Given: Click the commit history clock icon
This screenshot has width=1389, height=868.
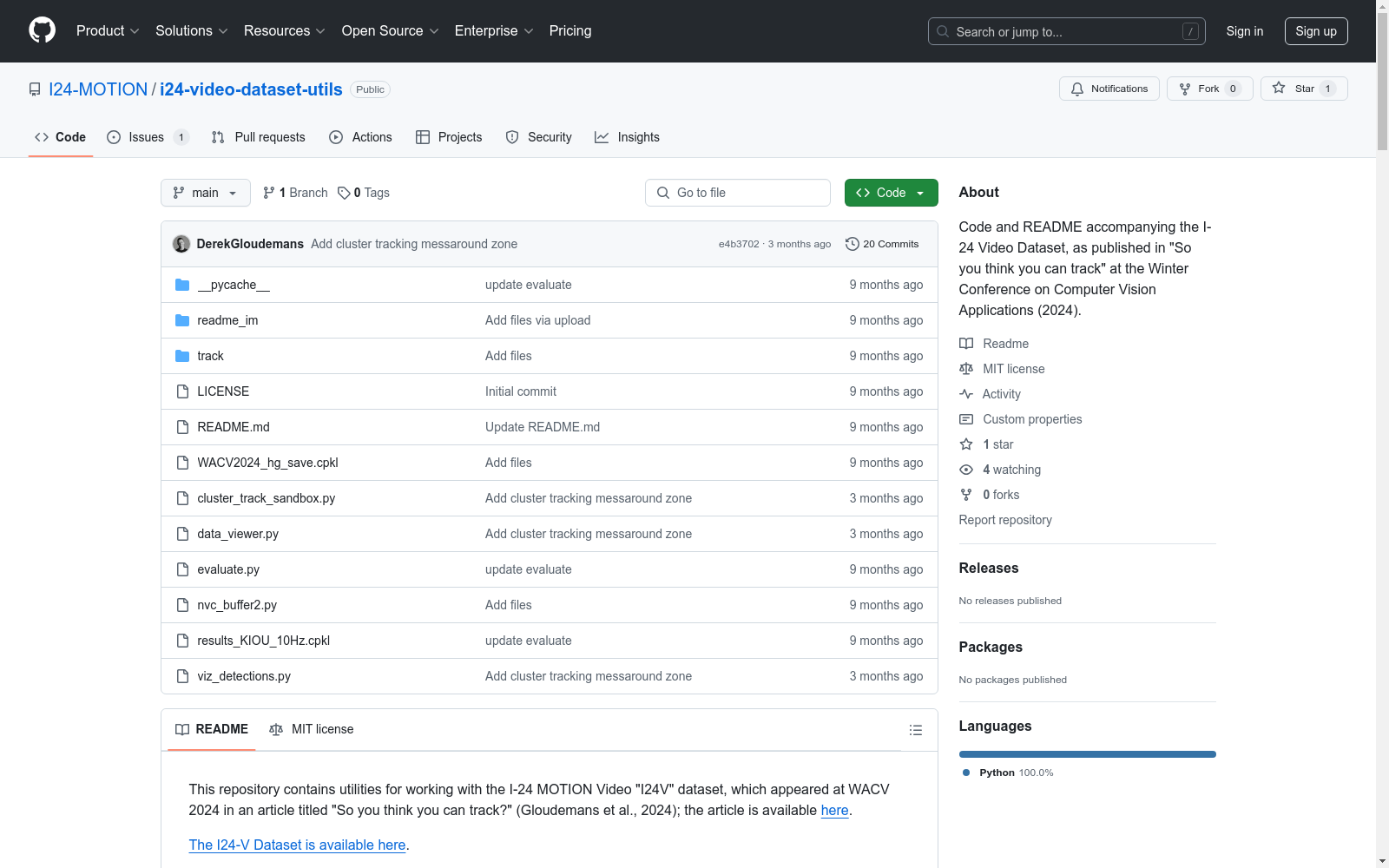Looking at the screenshot, I should pos(852,244).
